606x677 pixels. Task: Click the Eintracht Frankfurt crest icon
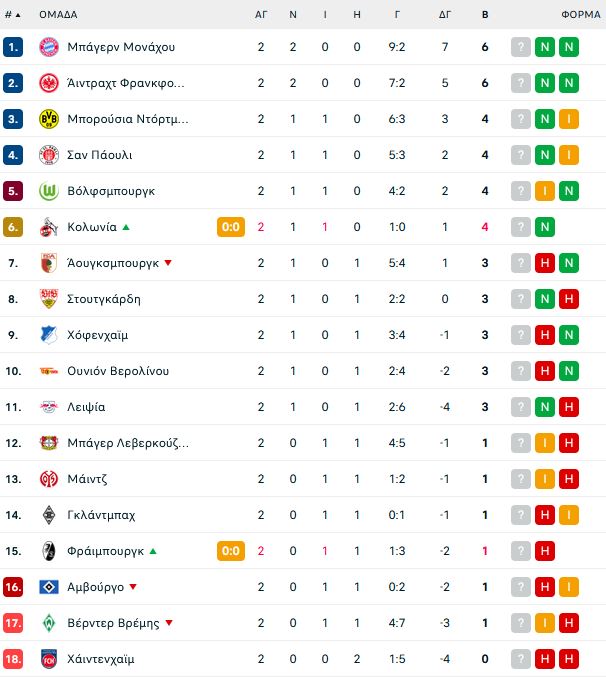(x=49, y=83)
